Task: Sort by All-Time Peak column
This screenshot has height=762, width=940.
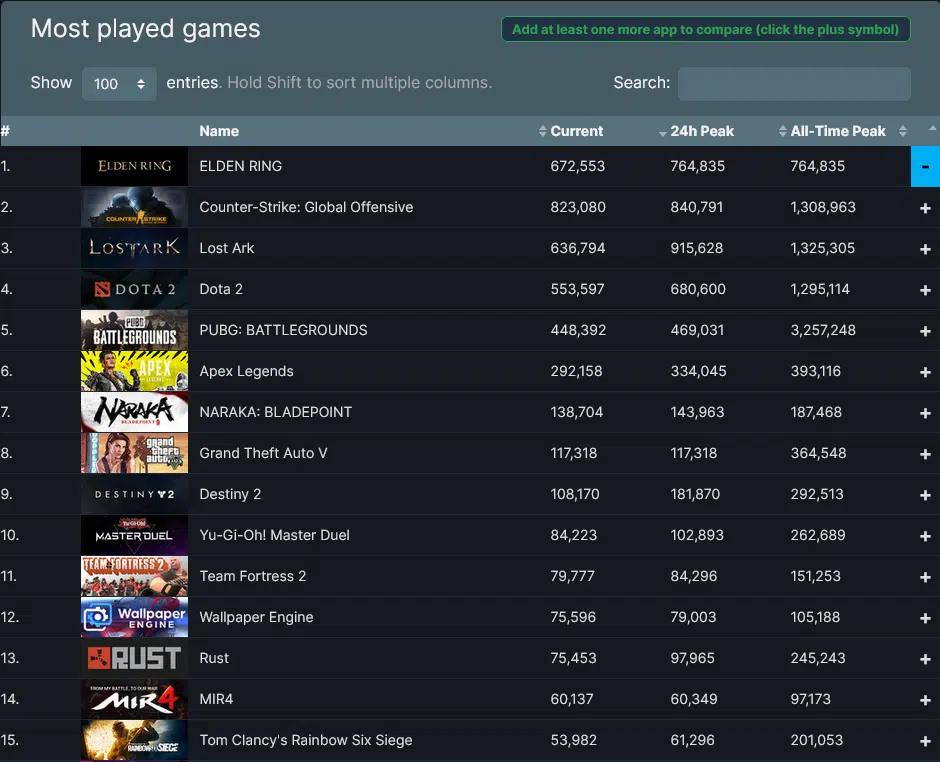Action: [x=837, y=131]
